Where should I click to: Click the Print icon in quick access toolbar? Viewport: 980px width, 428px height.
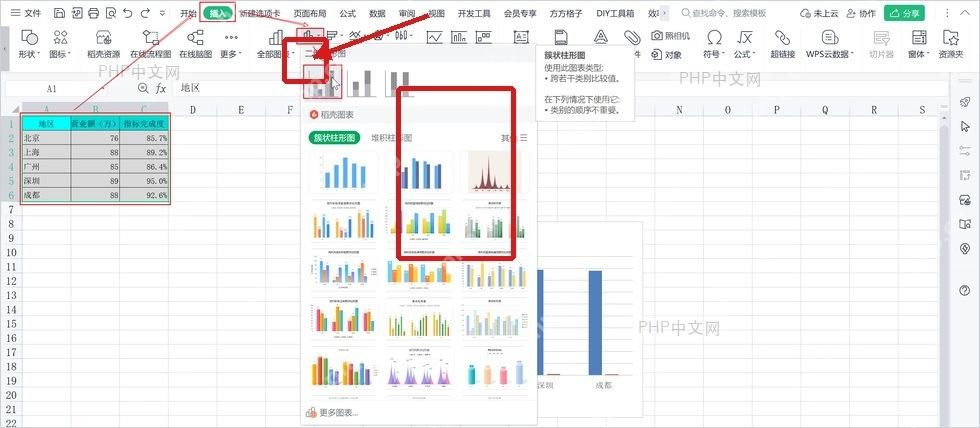click(93, 13)
